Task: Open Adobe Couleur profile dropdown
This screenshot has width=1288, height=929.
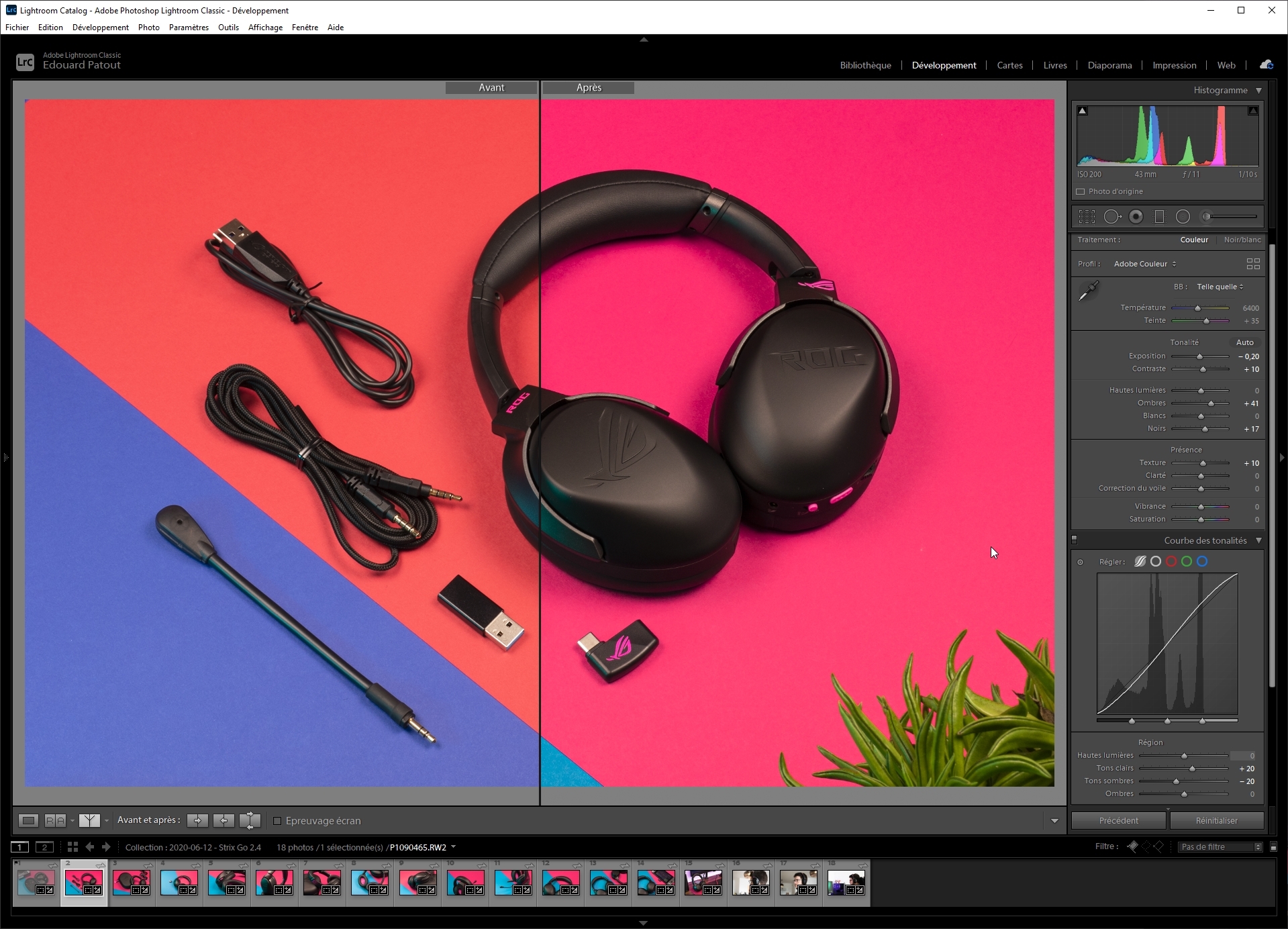Action: click(1145, 264)
